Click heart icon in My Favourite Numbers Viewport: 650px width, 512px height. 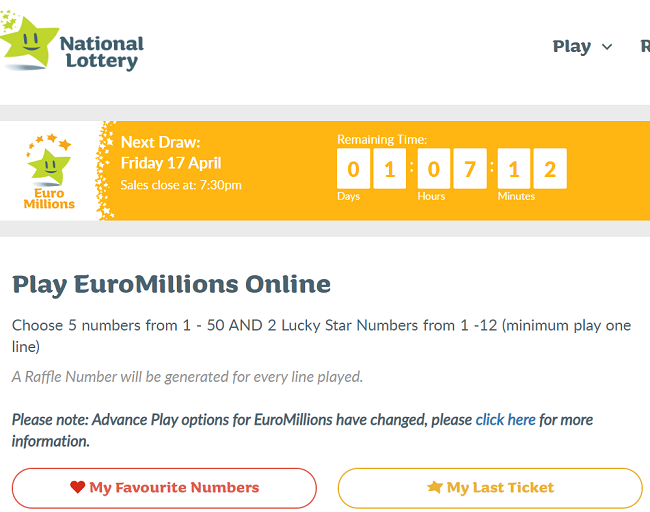(78, 487)
